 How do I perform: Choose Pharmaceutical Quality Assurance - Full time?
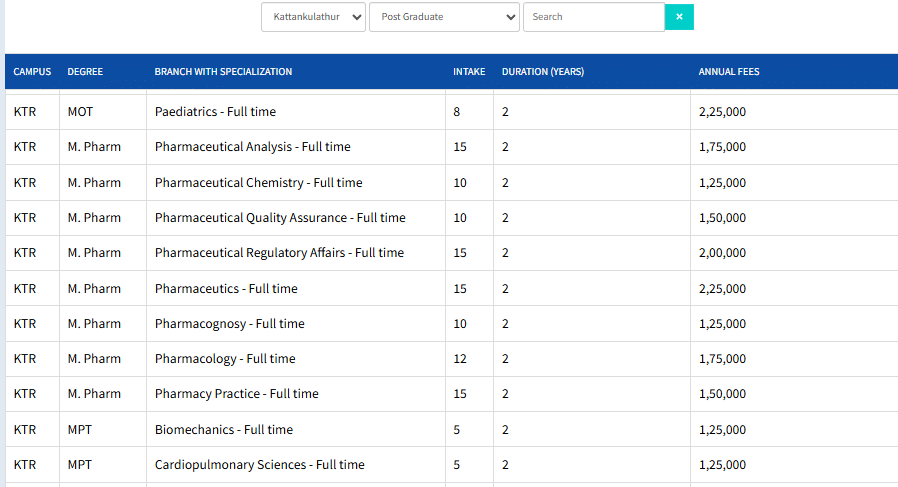(280, 218)
